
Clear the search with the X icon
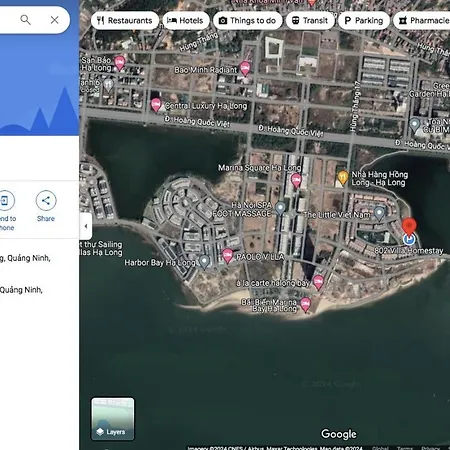(x=55, y=20)
